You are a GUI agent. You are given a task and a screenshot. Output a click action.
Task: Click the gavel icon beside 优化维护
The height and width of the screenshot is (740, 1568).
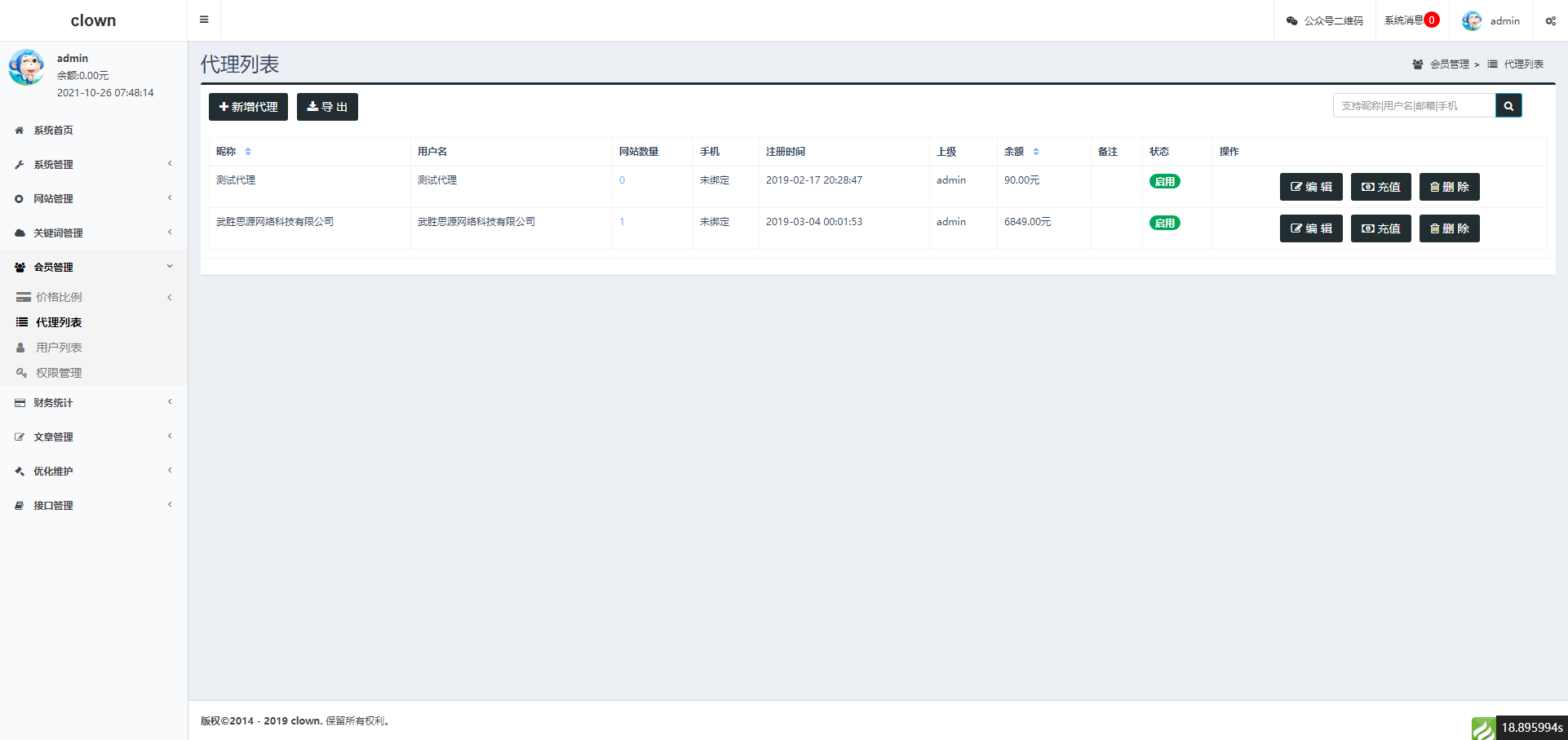(x=20, y=472)
